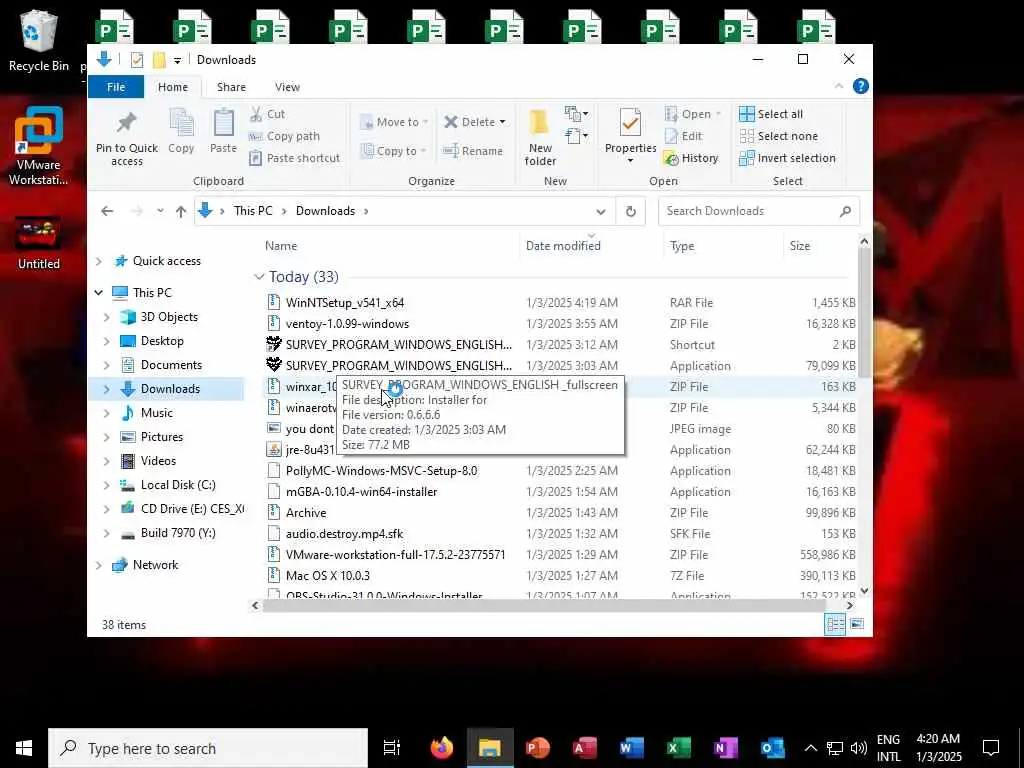Open OneNote from the taskbar
The height and width of the screenshot is (768, 1024).
pyautogui.click(x=726, y=748)
